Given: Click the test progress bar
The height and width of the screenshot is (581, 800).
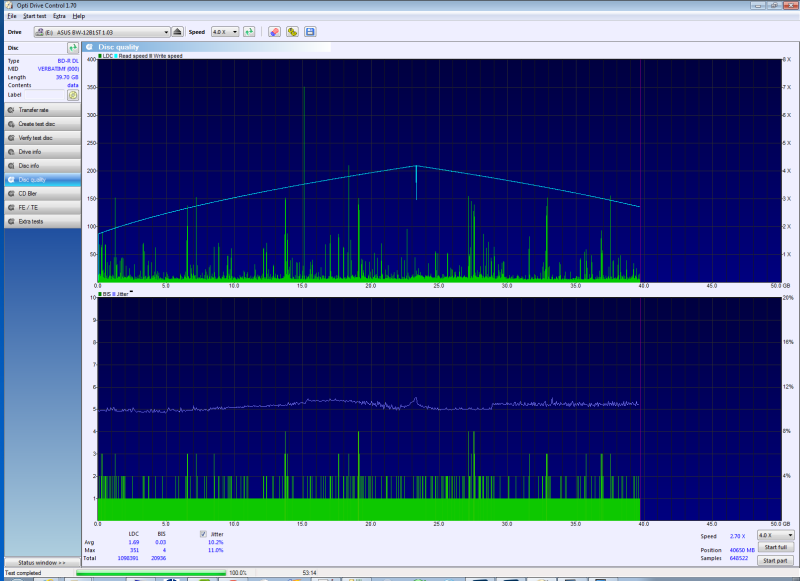Looking at the screenshot, I should (151, 573).
